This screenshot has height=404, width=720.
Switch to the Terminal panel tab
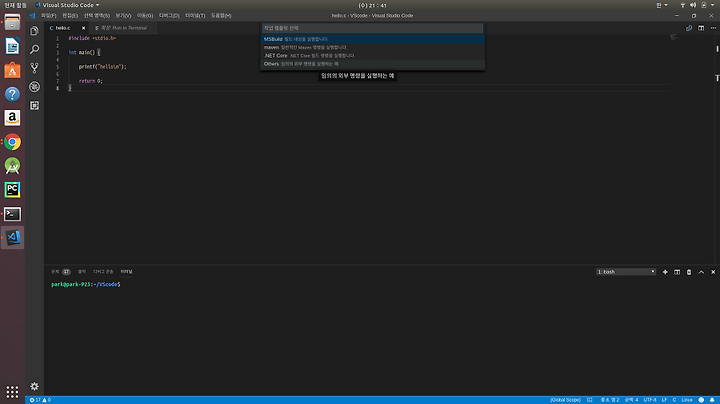tap(126, 272)
